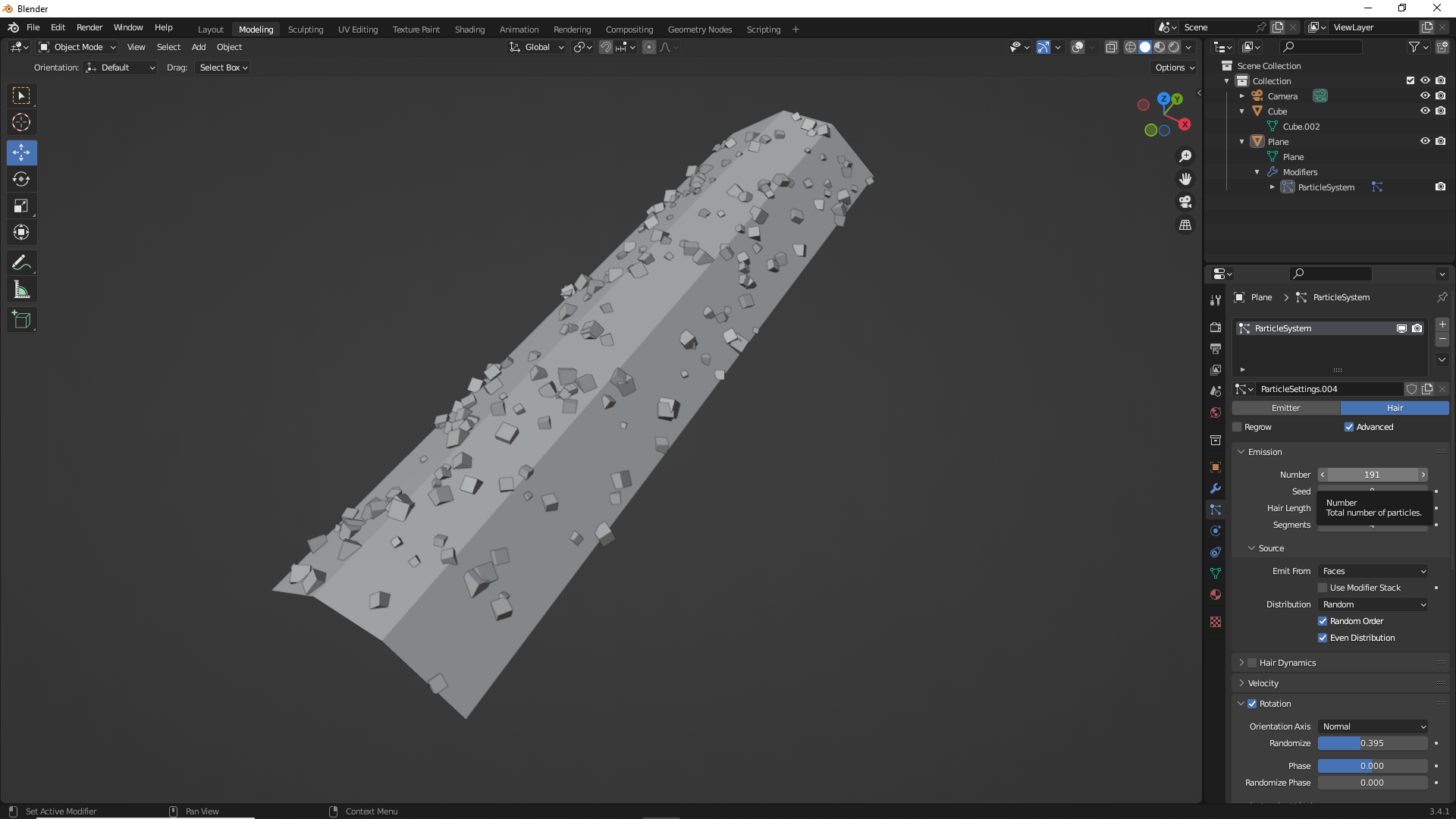Open the Render menu

pyautogui.click(x=89, y=27)
